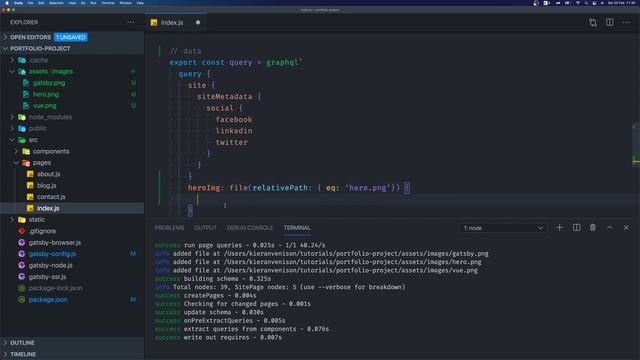
Task: Open package.json file
Action: click(x=48, y=300)
